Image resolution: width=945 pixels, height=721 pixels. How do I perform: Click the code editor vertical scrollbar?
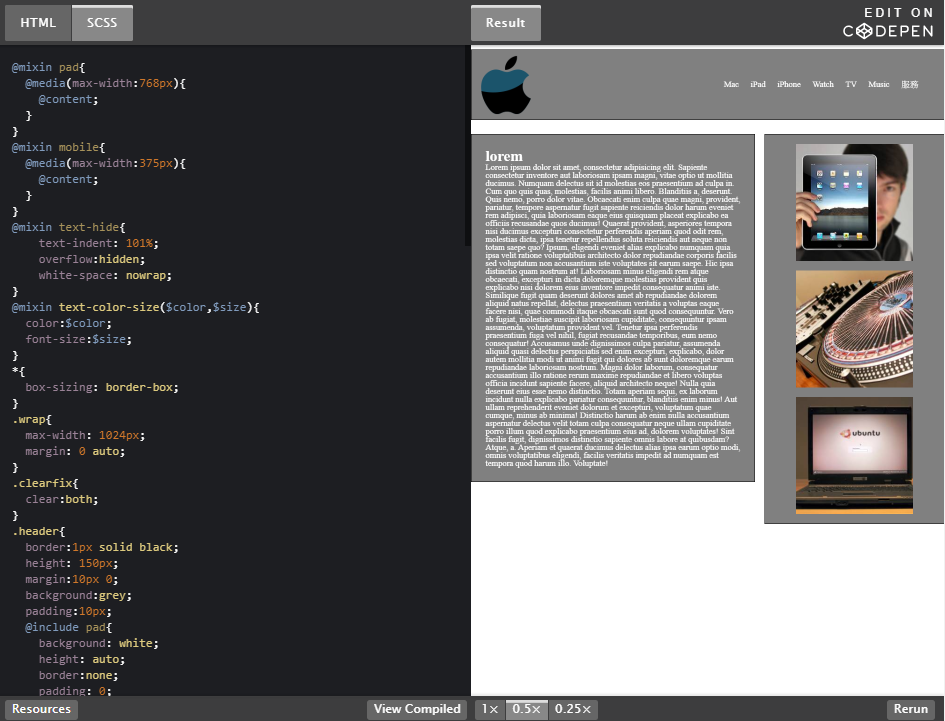[x=467, y=148]
